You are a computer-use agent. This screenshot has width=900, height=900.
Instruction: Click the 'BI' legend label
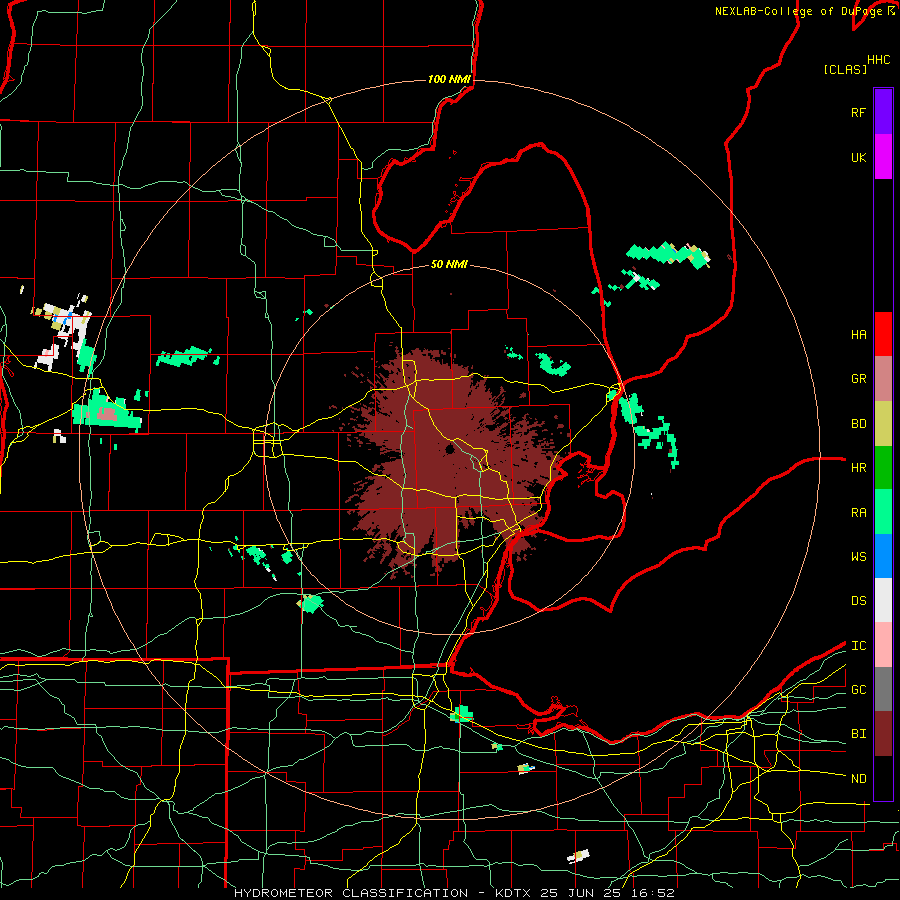pos(858,734)
